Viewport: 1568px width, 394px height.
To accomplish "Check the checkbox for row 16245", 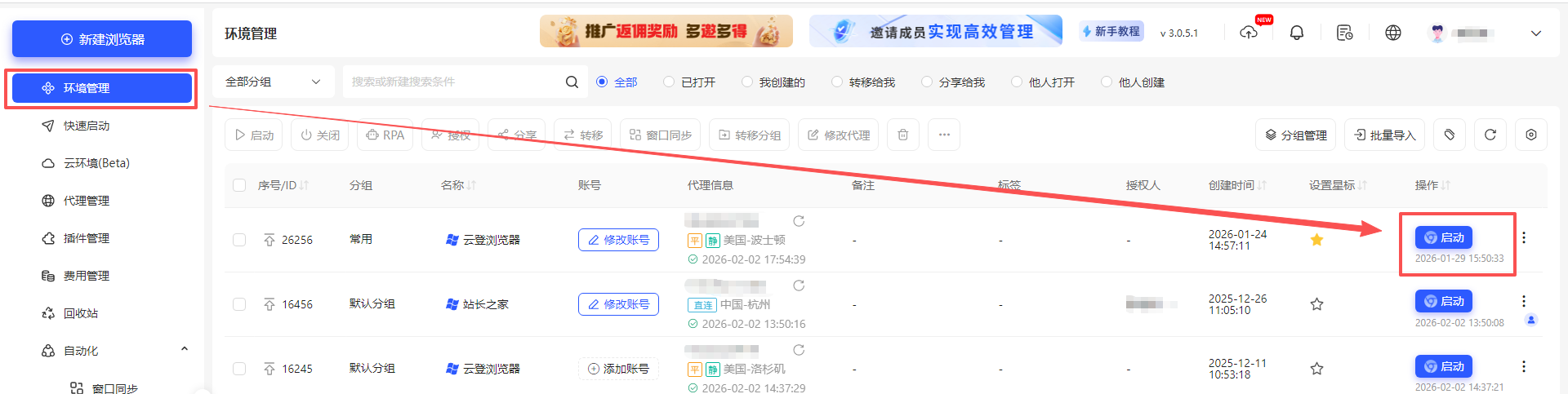I will [x=239, y=369].
